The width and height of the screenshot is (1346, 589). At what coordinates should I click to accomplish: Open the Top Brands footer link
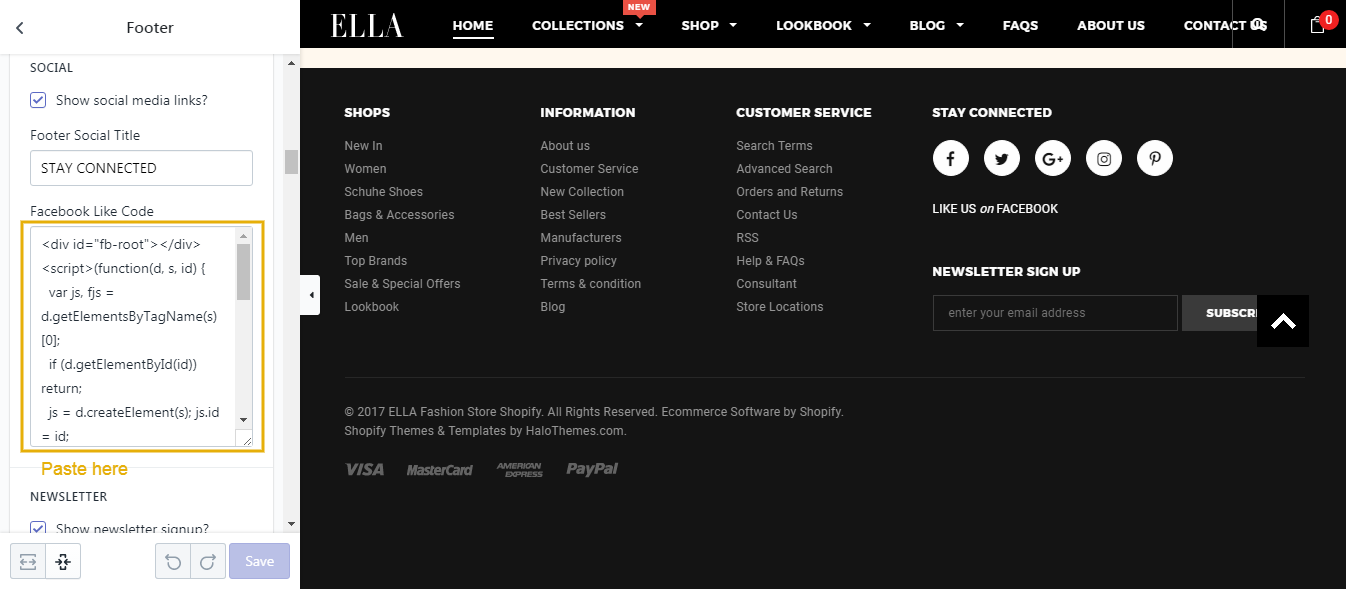tap(376, 261)
